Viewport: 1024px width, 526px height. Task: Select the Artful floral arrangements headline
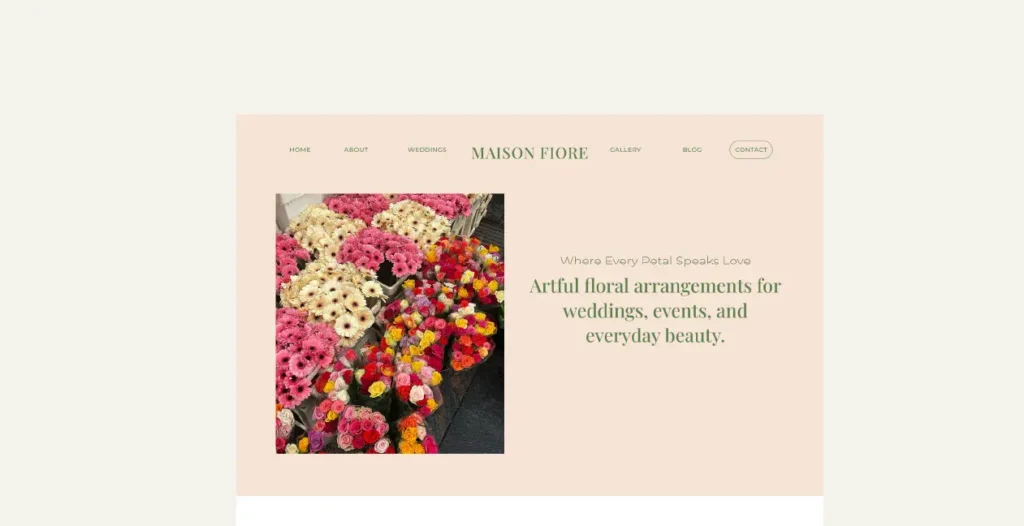point(655,311)
